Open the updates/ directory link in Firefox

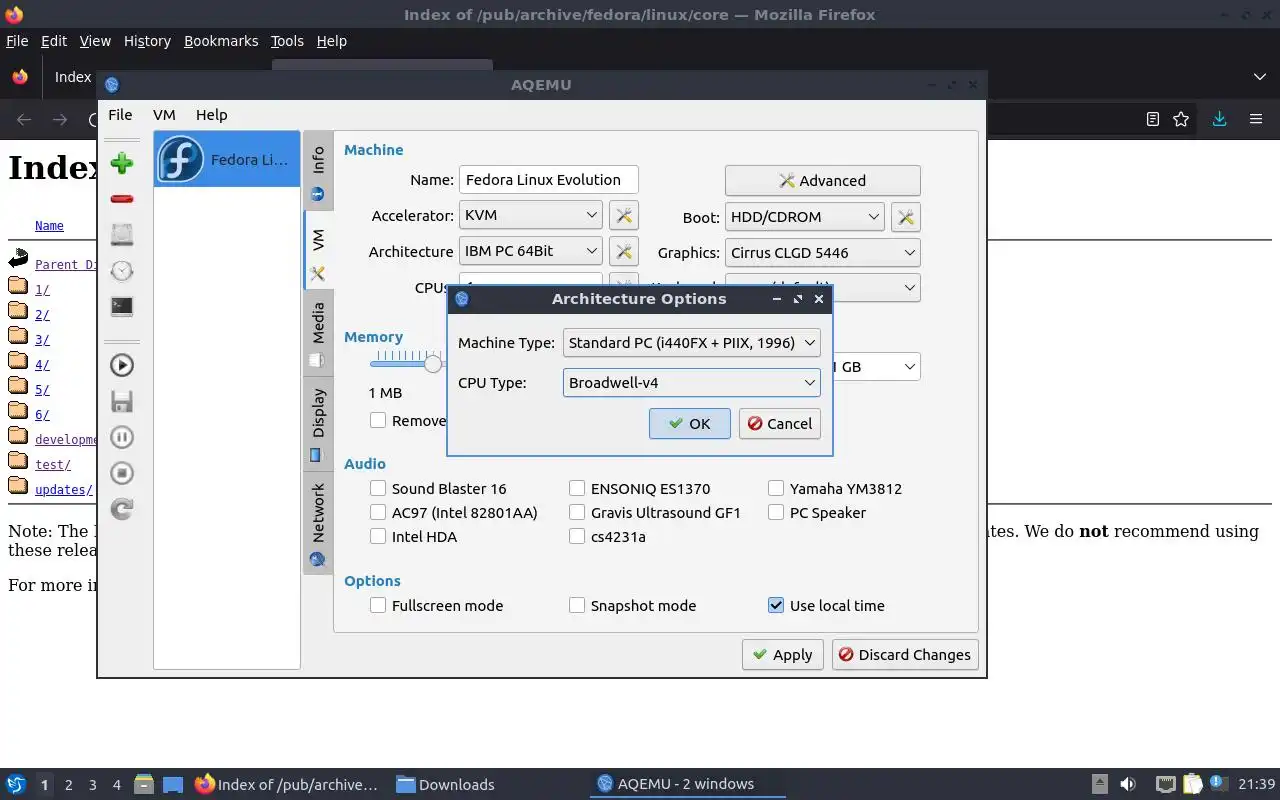point(63,490)
